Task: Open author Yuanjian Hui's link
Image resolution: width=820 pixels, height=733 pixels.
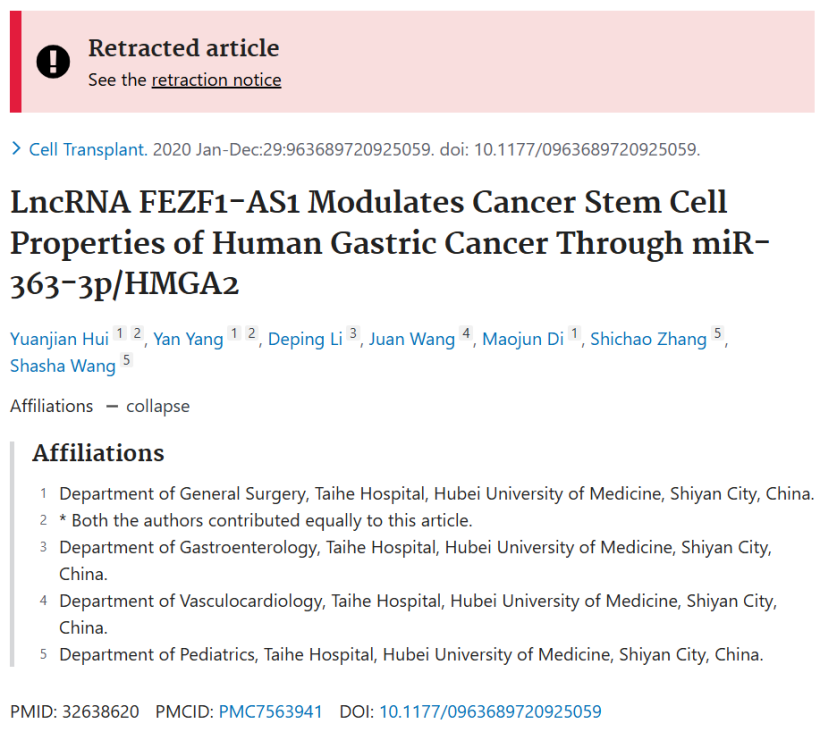Action: [60, 339]
